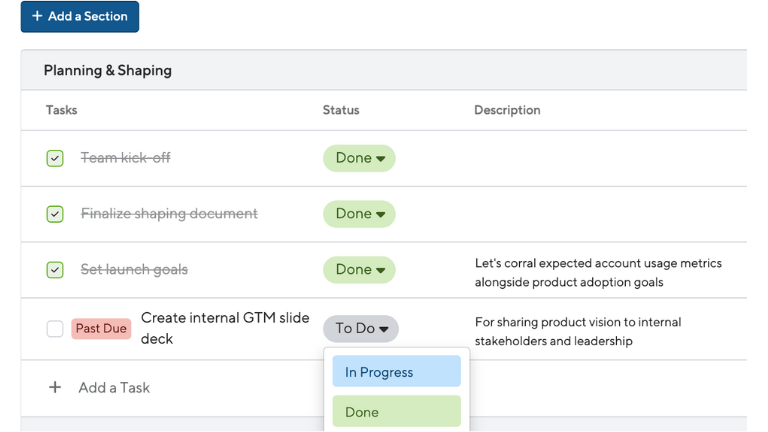Open the Done status dropdown for Team kick-off
Screen dimensions: 768x432
coord(359,158)
